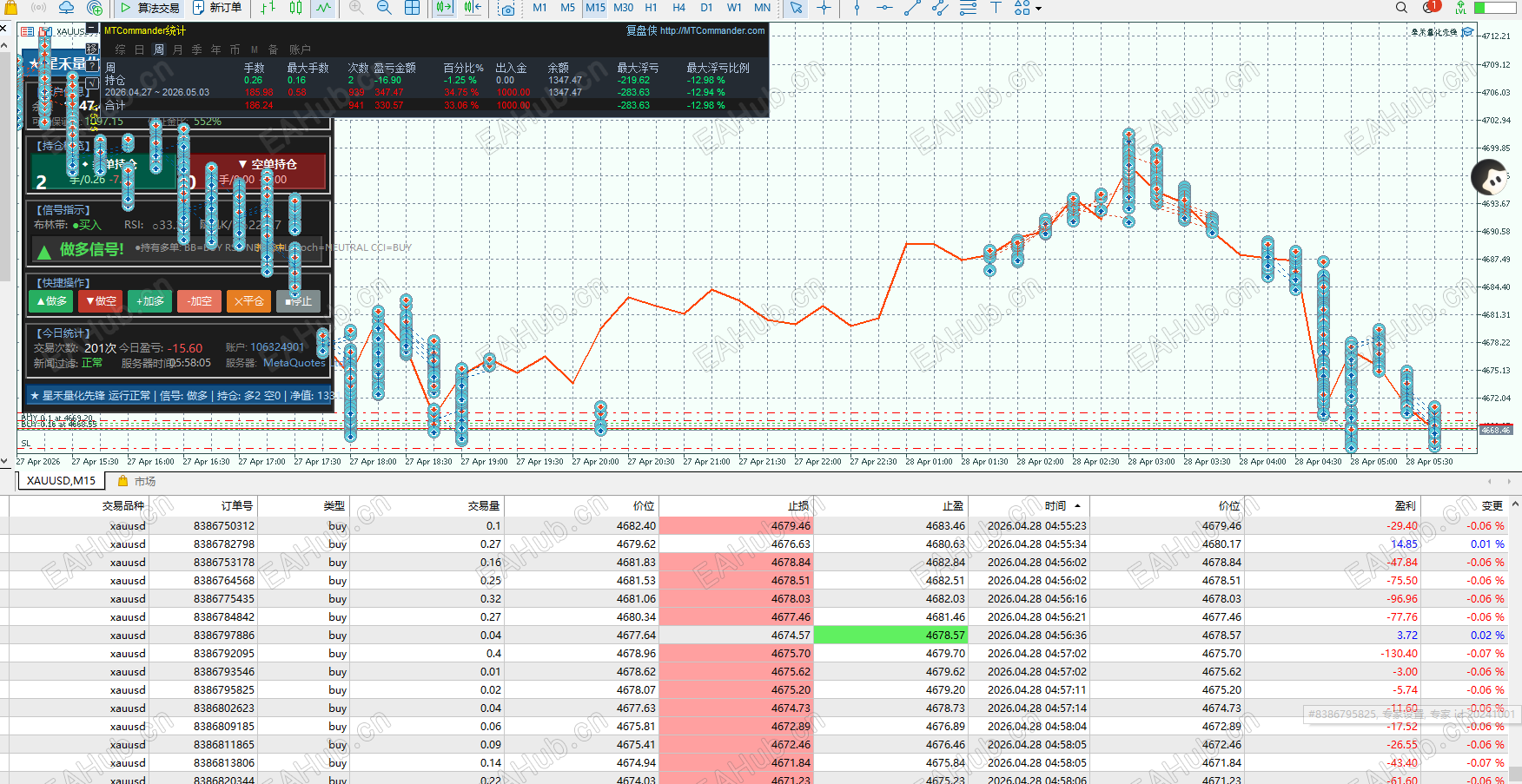Open http://MTCommander.com link
The height and width of the screenshot is (784, 1522).
click(712, 30)
